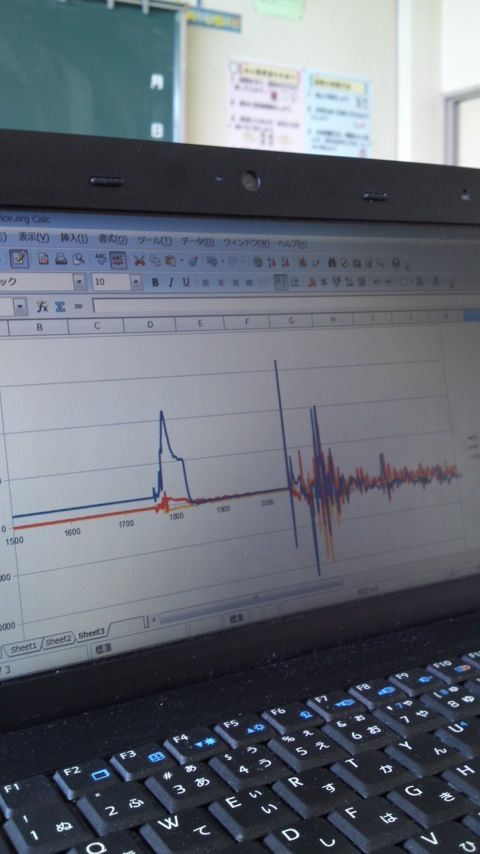The image size is (480, 854).
Task: Insert a Hyperlink via the globe icon
Action: [x=258, y=262]
